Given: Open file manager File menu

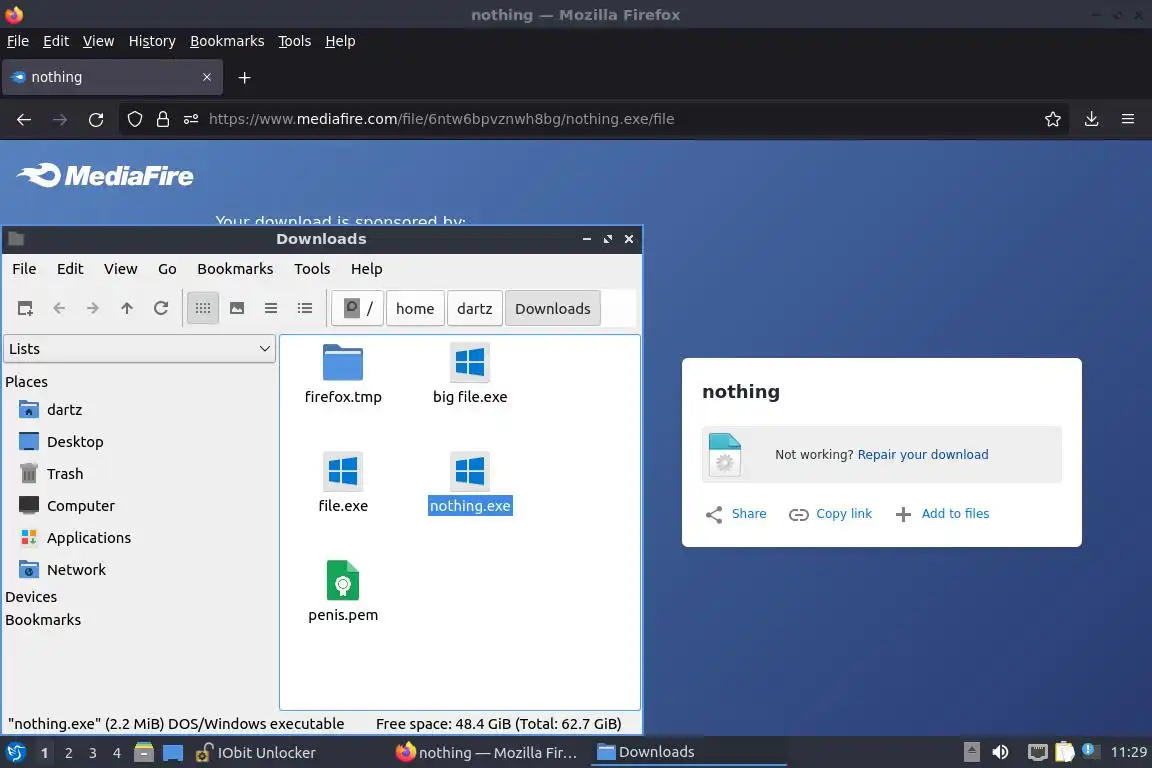Looking at the screenshot, I should tap(24, 269).
